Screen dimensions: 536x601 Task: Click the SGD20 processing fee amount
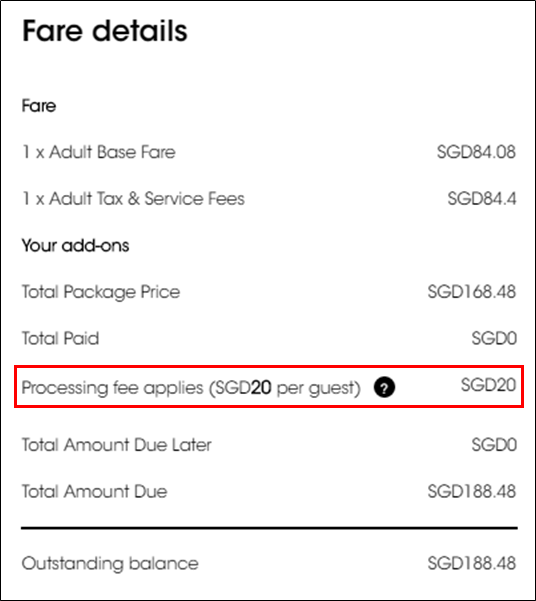[488, 385]
